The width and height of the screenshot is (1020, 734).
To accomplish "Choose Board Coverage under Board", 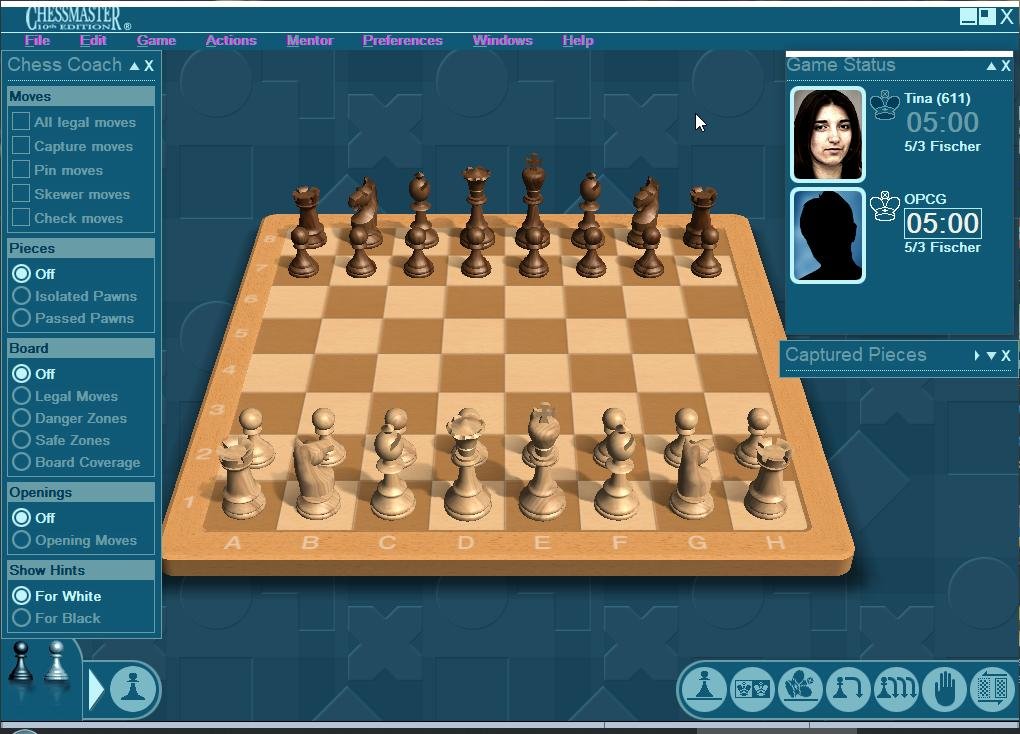I will coord(21,463).
